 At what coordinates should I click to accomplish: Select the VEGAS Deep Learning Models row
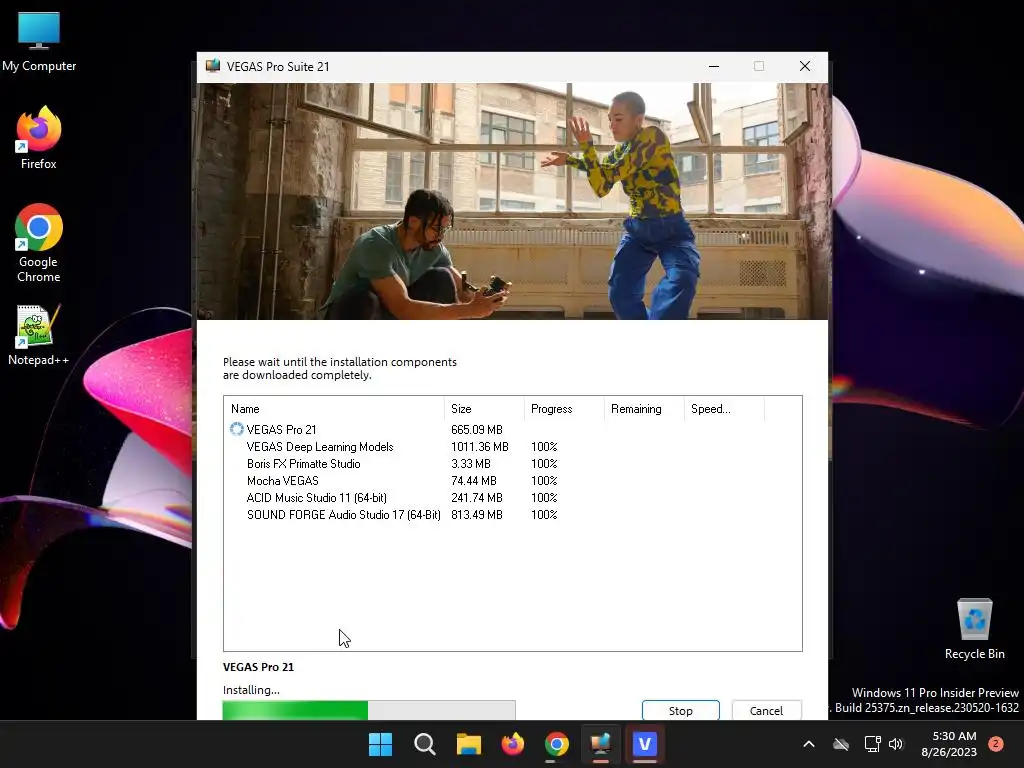click(x=513, y=447)
